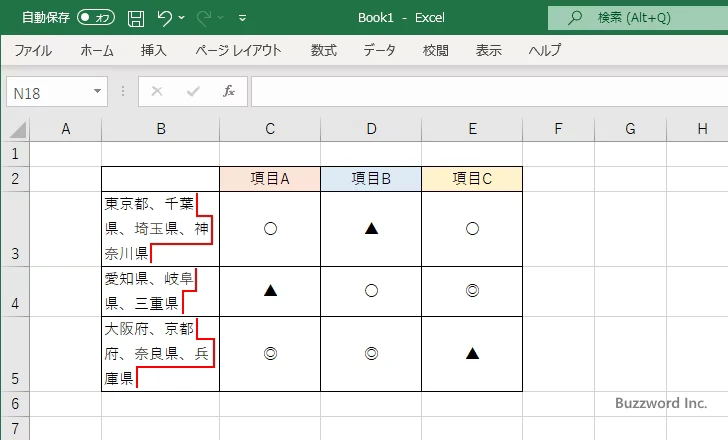Open the 挿入 (Insert) ribbon tab
Screen dimensions: 728x440
[x=153, y=50]
